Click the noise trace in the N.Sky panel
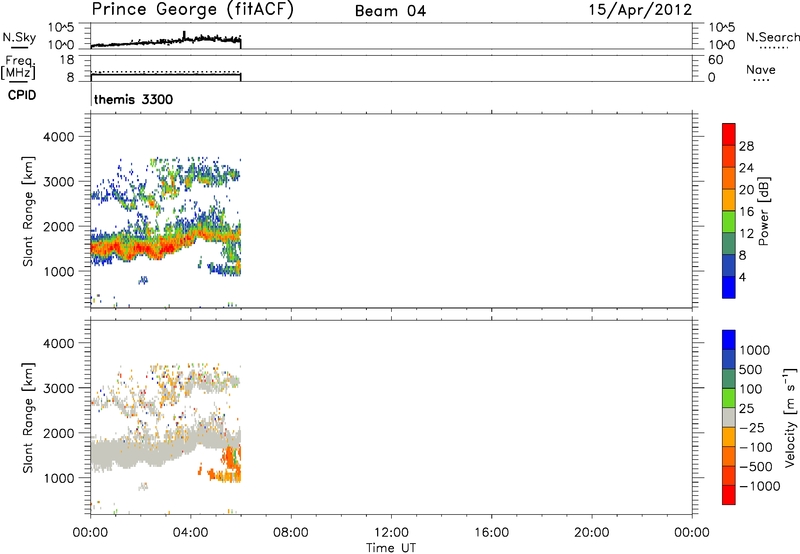Image resolution: width=800 pixels, height=554 pixels. click(x=165, y=41)
